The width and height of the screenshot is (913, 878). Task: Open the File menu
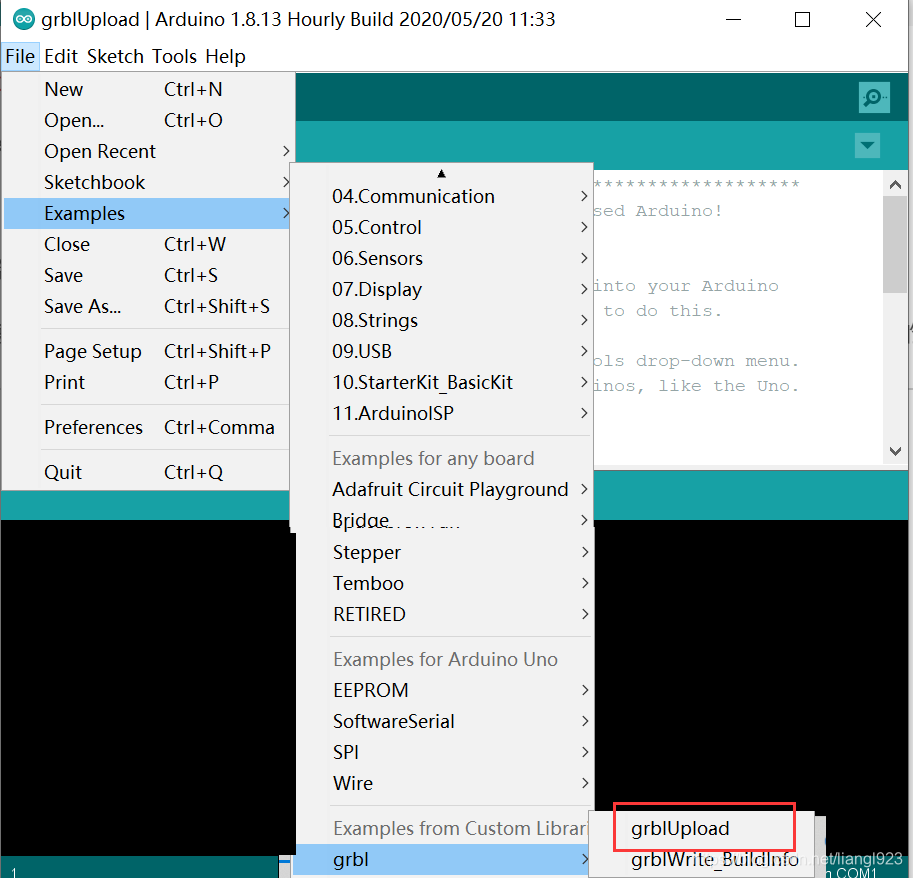click(x=20, y=56)
